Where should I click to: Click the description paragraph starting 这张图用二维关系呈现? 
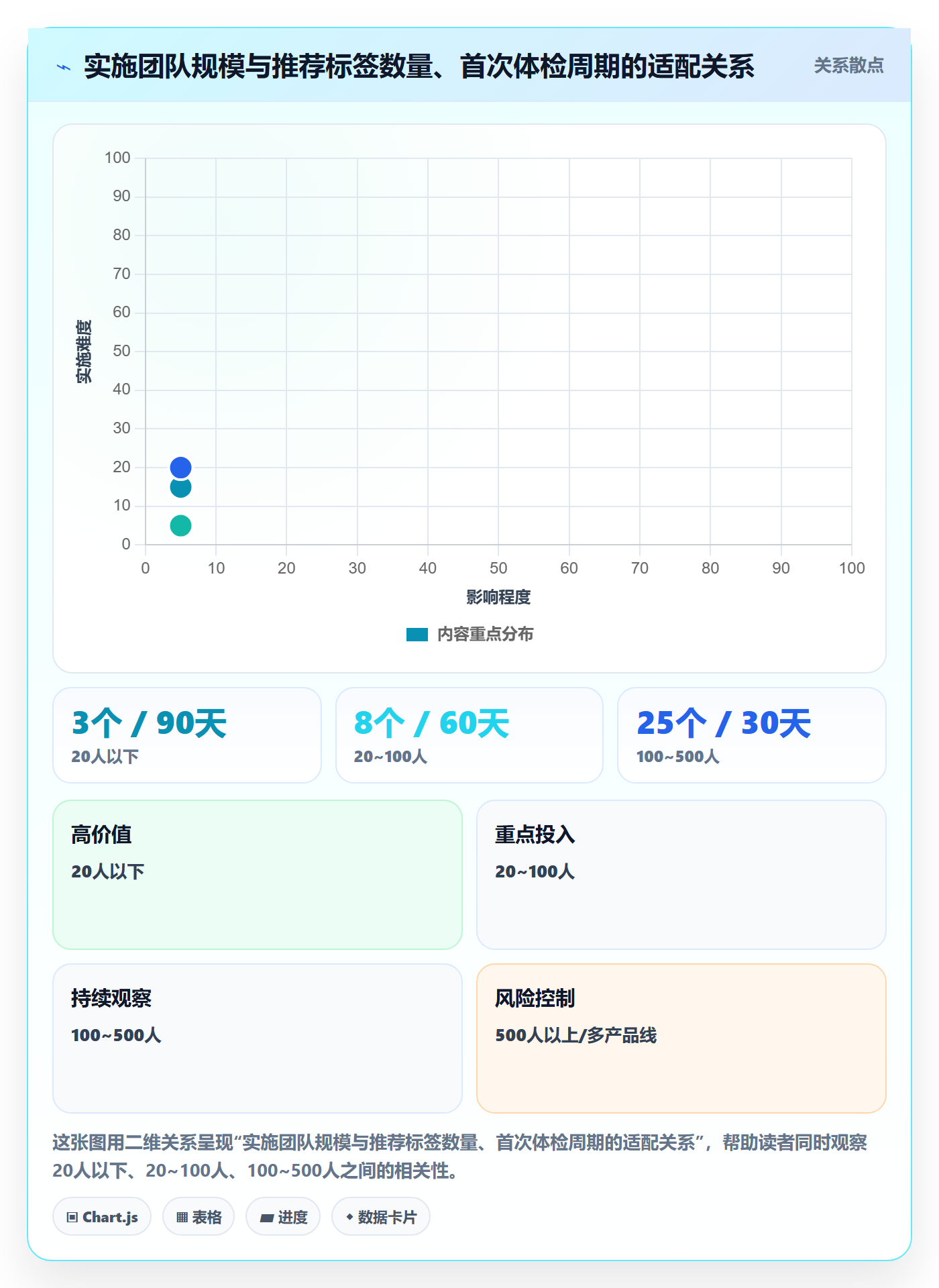(460, 1157)
